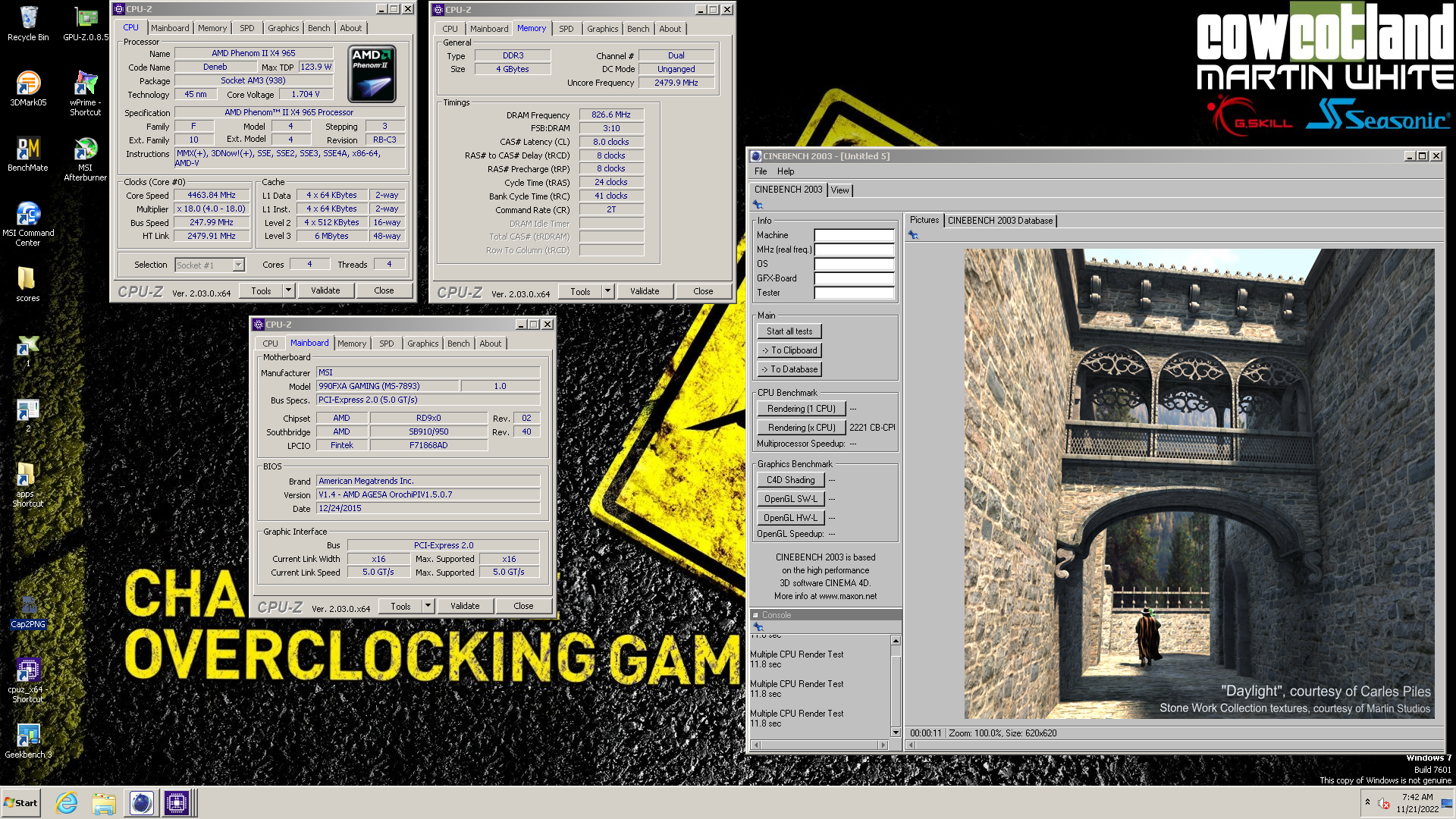Viewport: 1456px width, 819px height.
Task: Click the AMD Phenom II logo in CPU-Z
Action: click(x=372, y=74)
